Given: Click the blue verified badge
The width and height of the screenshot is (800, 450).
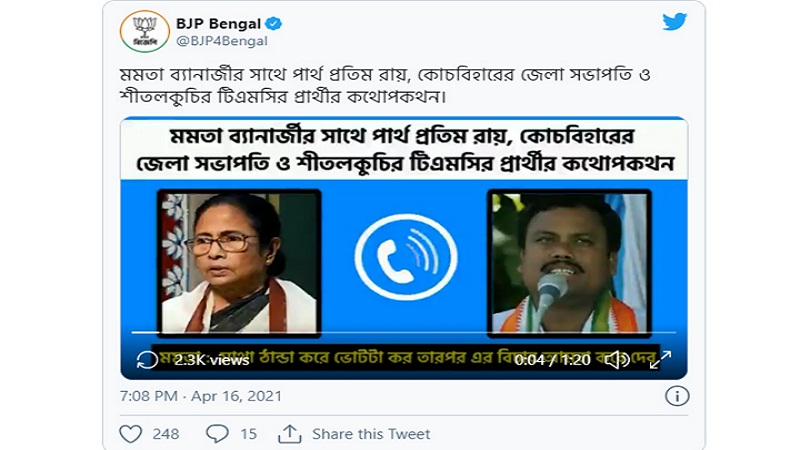Looking at the screenshot, I should click(x=274, y=23).
